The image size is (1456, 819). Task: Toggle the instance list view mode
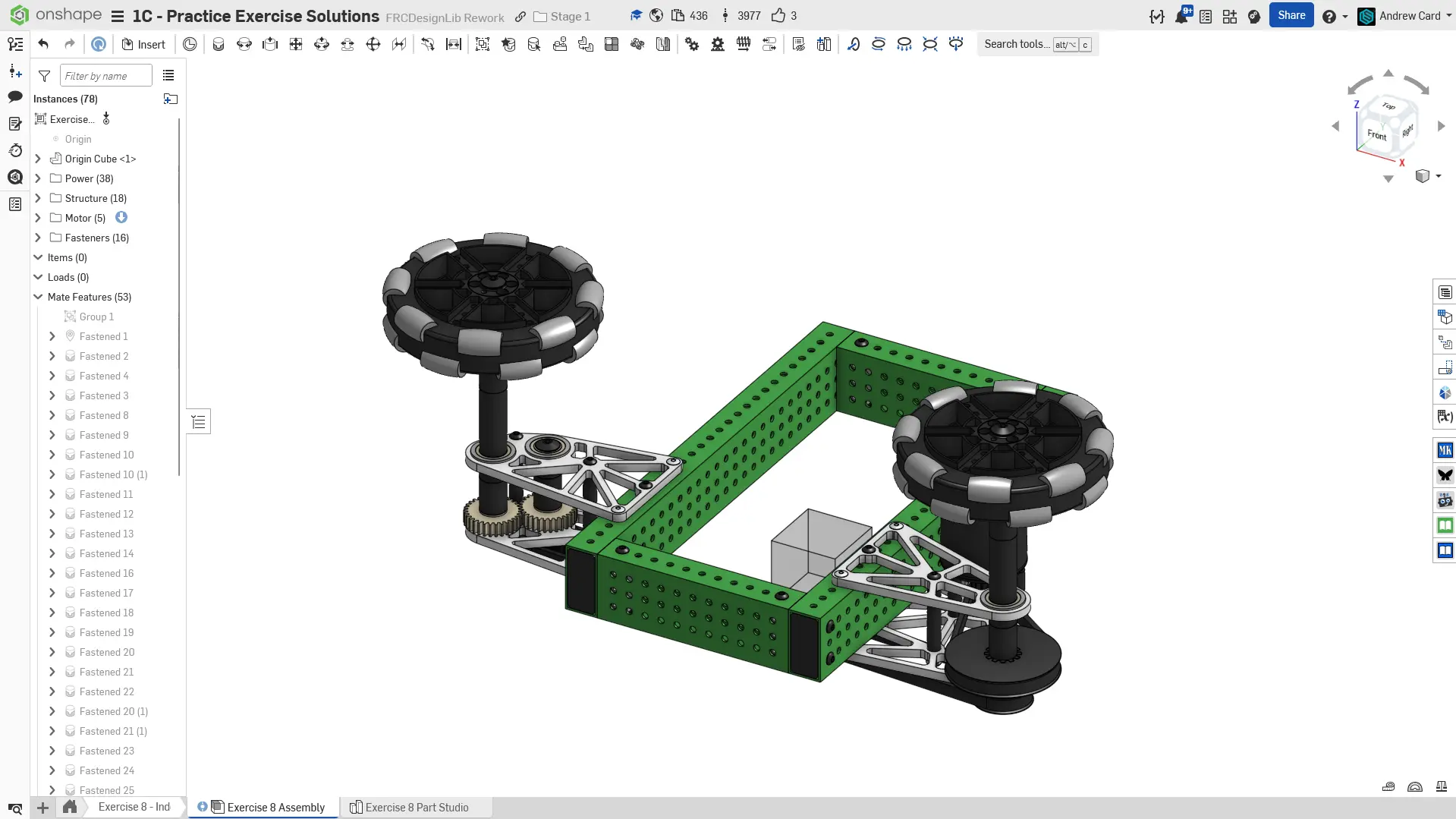(x=168, y=76)
